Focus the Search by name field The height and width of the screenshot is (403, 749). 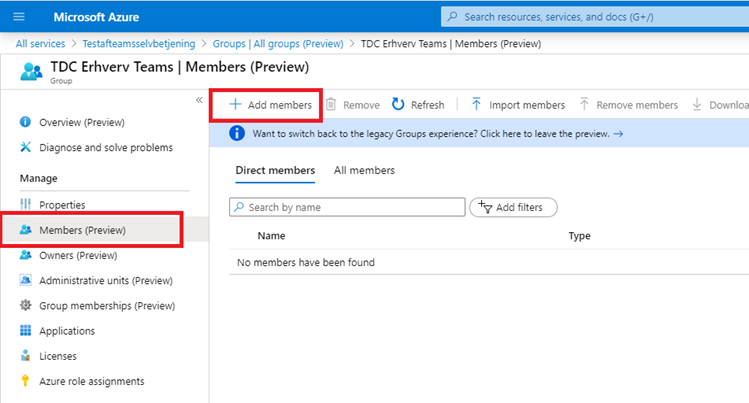pyautogui.click(x=347, y=207)
